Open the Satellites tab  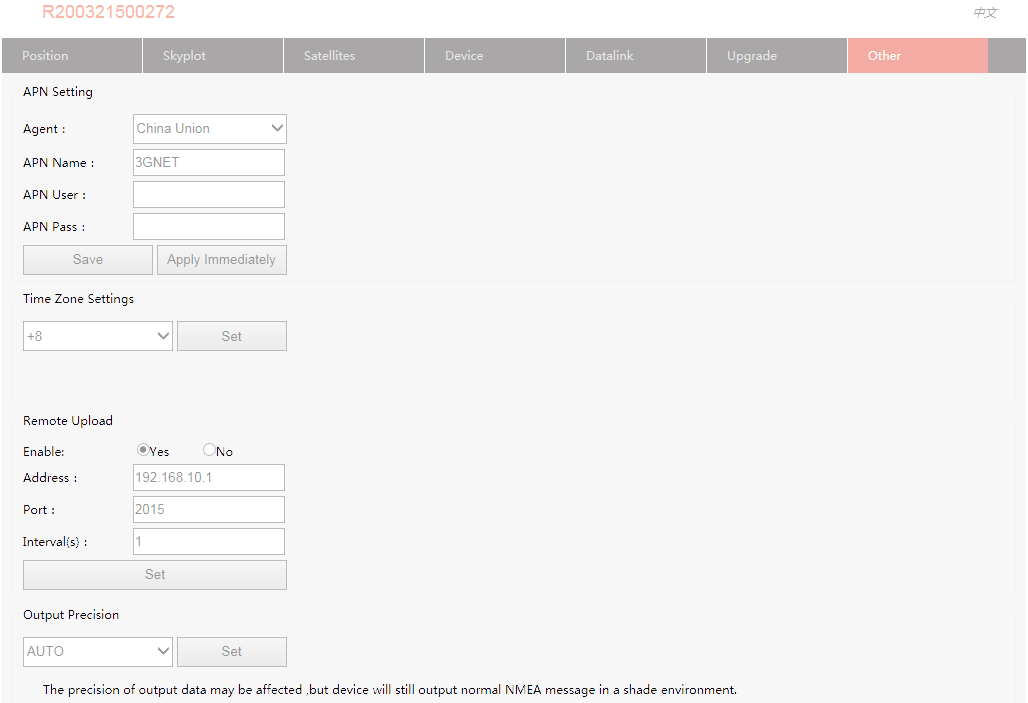[354, 56]
